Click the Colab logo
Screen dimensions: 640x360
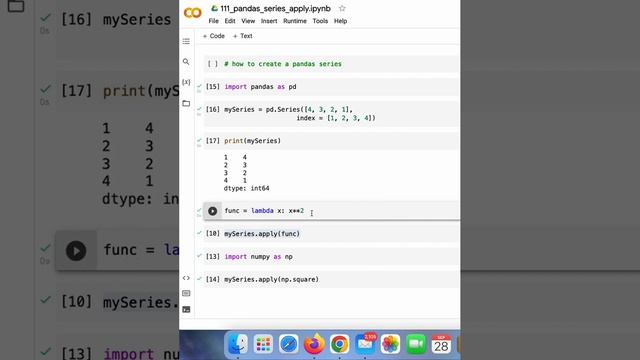[x=193, y=13]
